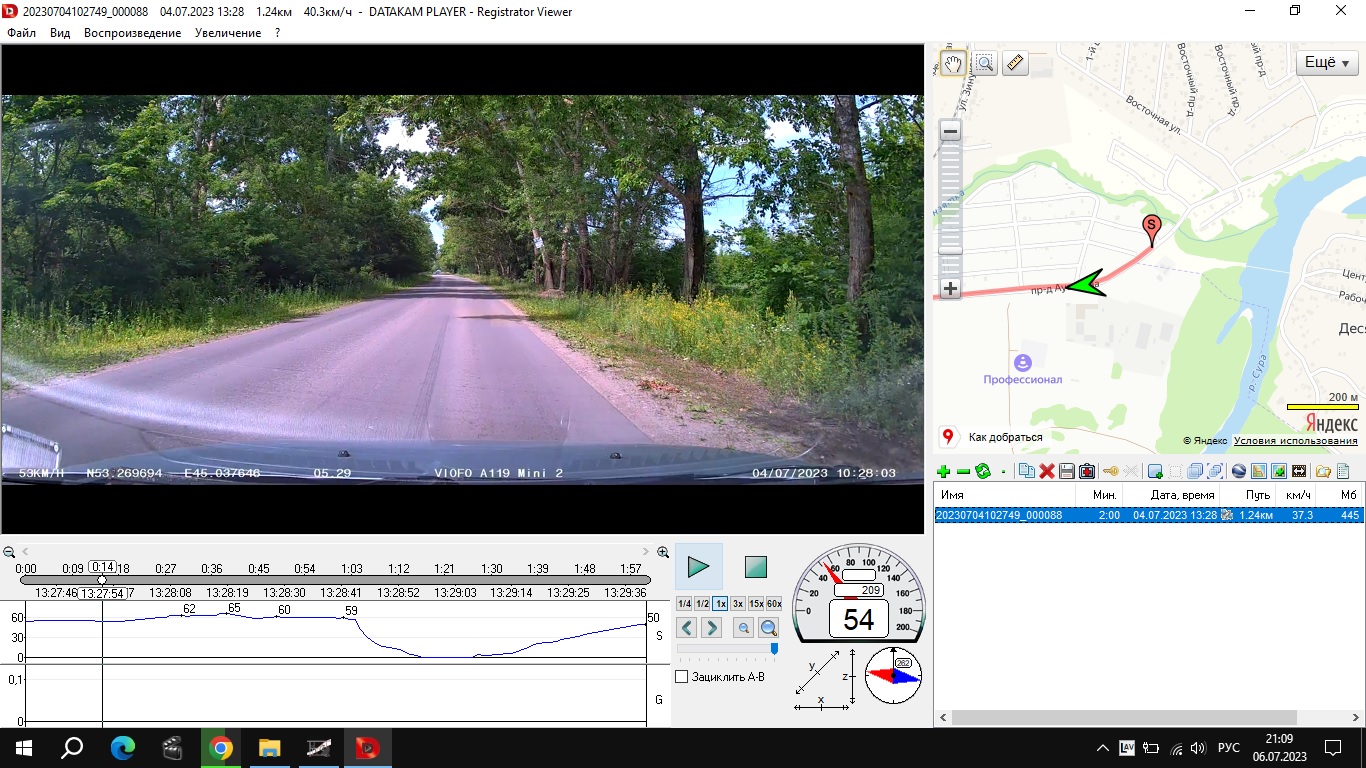The height and width of the screenshot is (768, 1366).
Task: Expand the Ещё dropdown on the map
Action: pos(1327,62)
